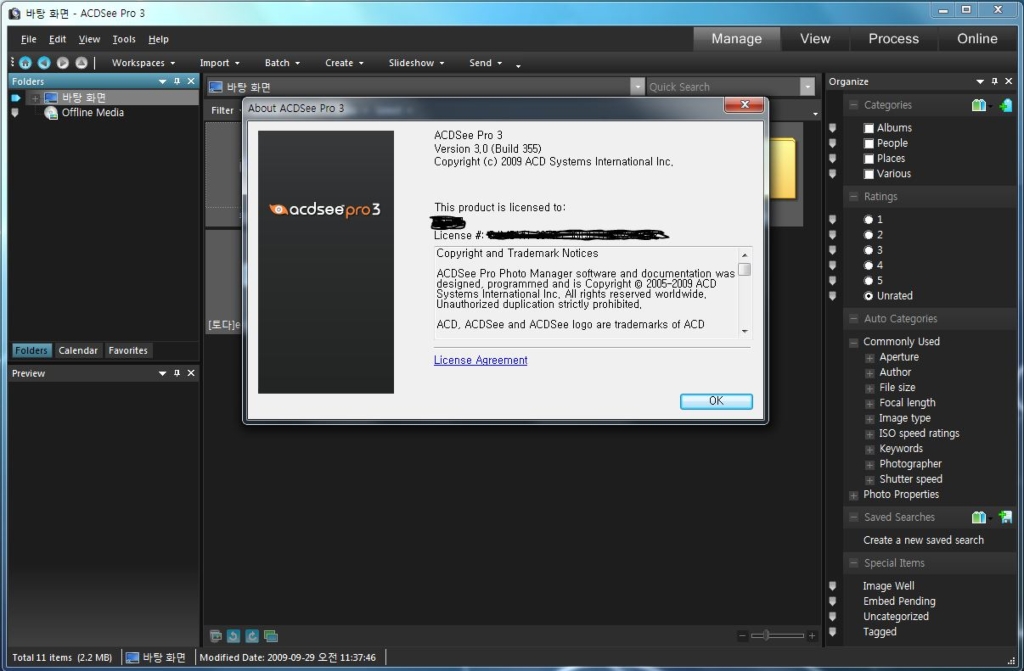Viewport: 1024px width, 671px height.
Task: Open the File menu
Action: pyautogui.click(x=28, y=39)
